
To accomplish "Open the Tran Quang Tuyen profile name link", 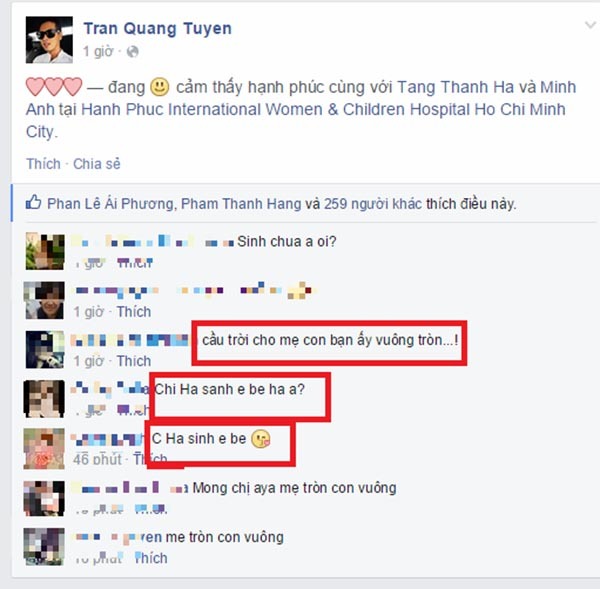I will pos(158,29).
